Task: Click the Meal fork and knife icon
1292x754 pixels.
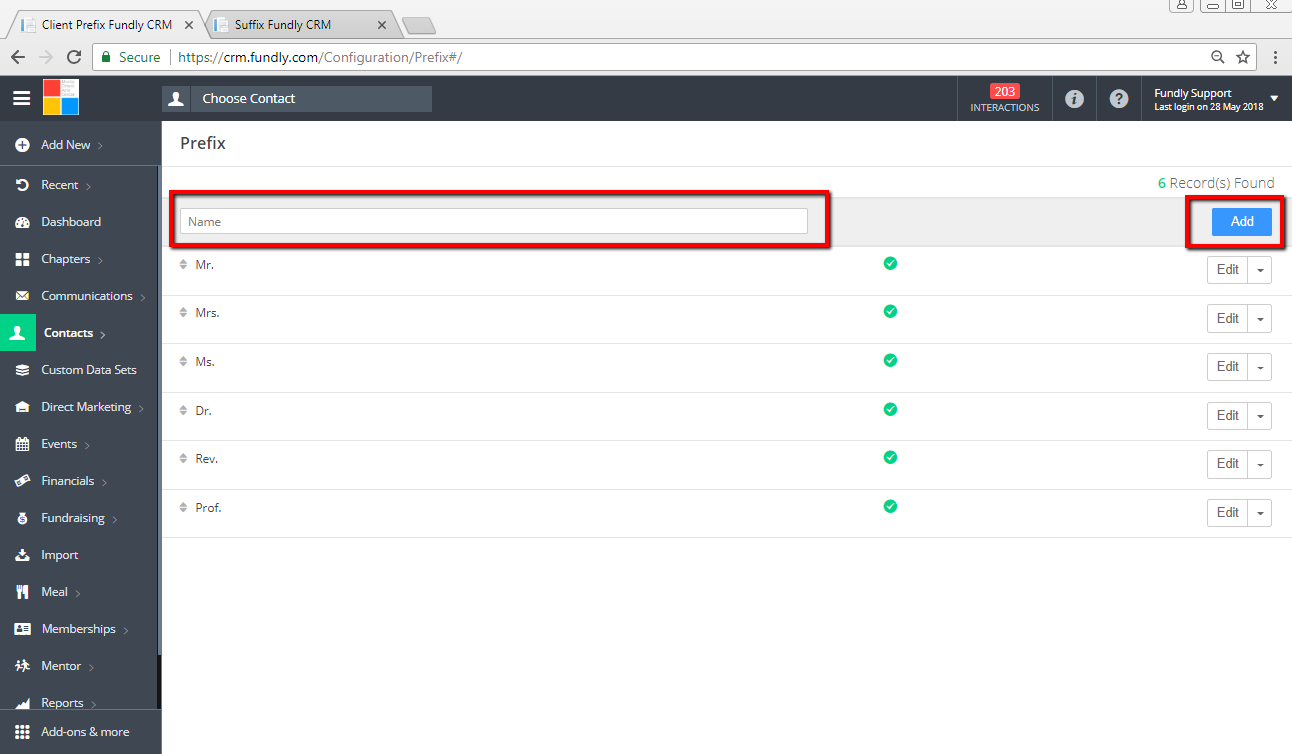Action: tap(22, 592)
